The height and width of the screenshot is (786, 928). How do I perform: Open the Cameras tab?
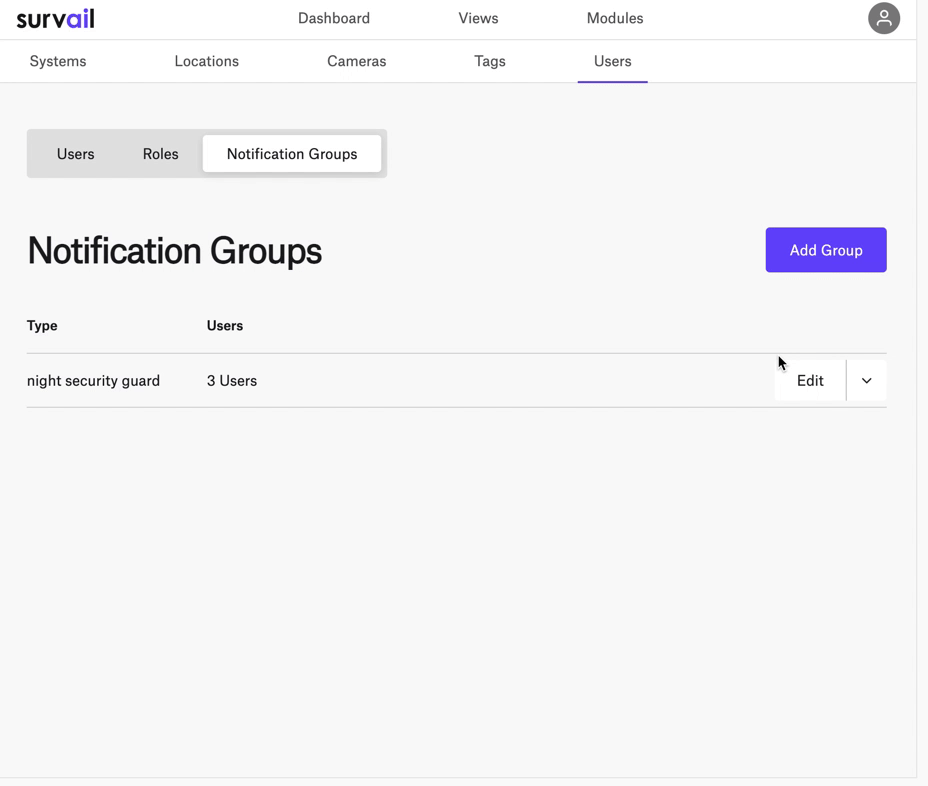pos(356,61)
